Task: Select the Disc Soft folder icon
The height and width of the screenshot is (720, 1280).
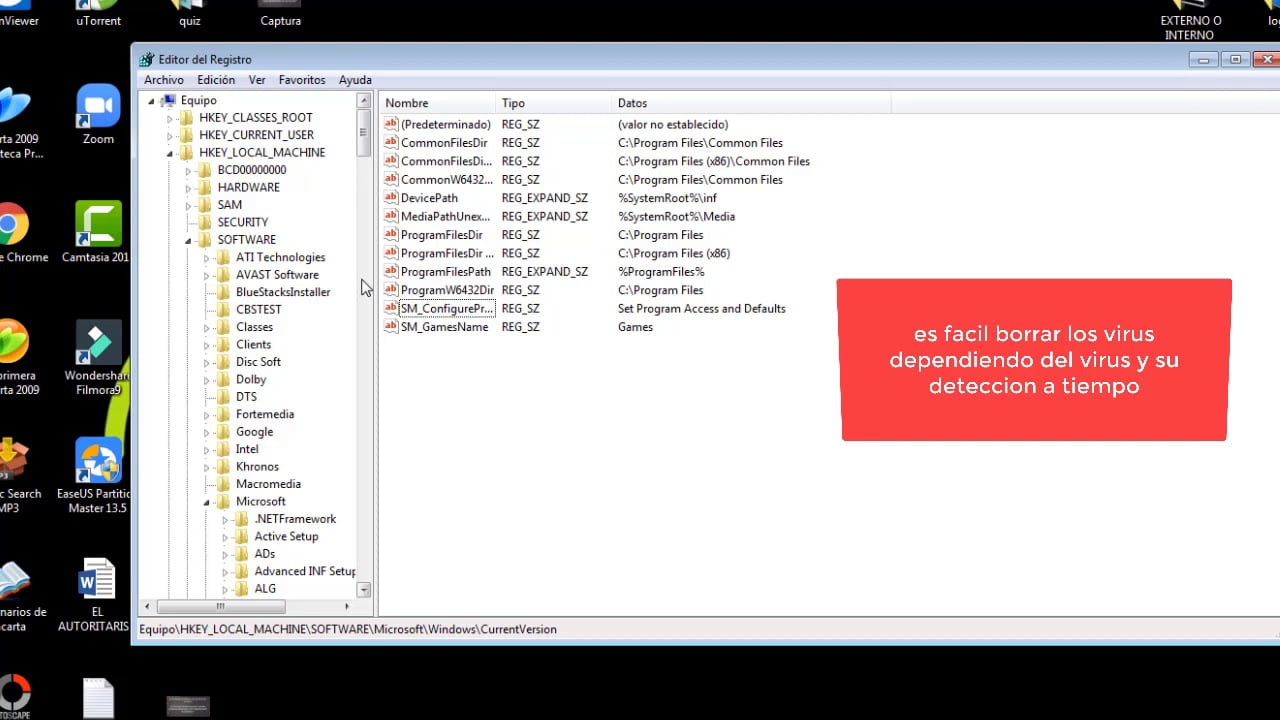Action: pyautogui.click(x=223, y=362)
